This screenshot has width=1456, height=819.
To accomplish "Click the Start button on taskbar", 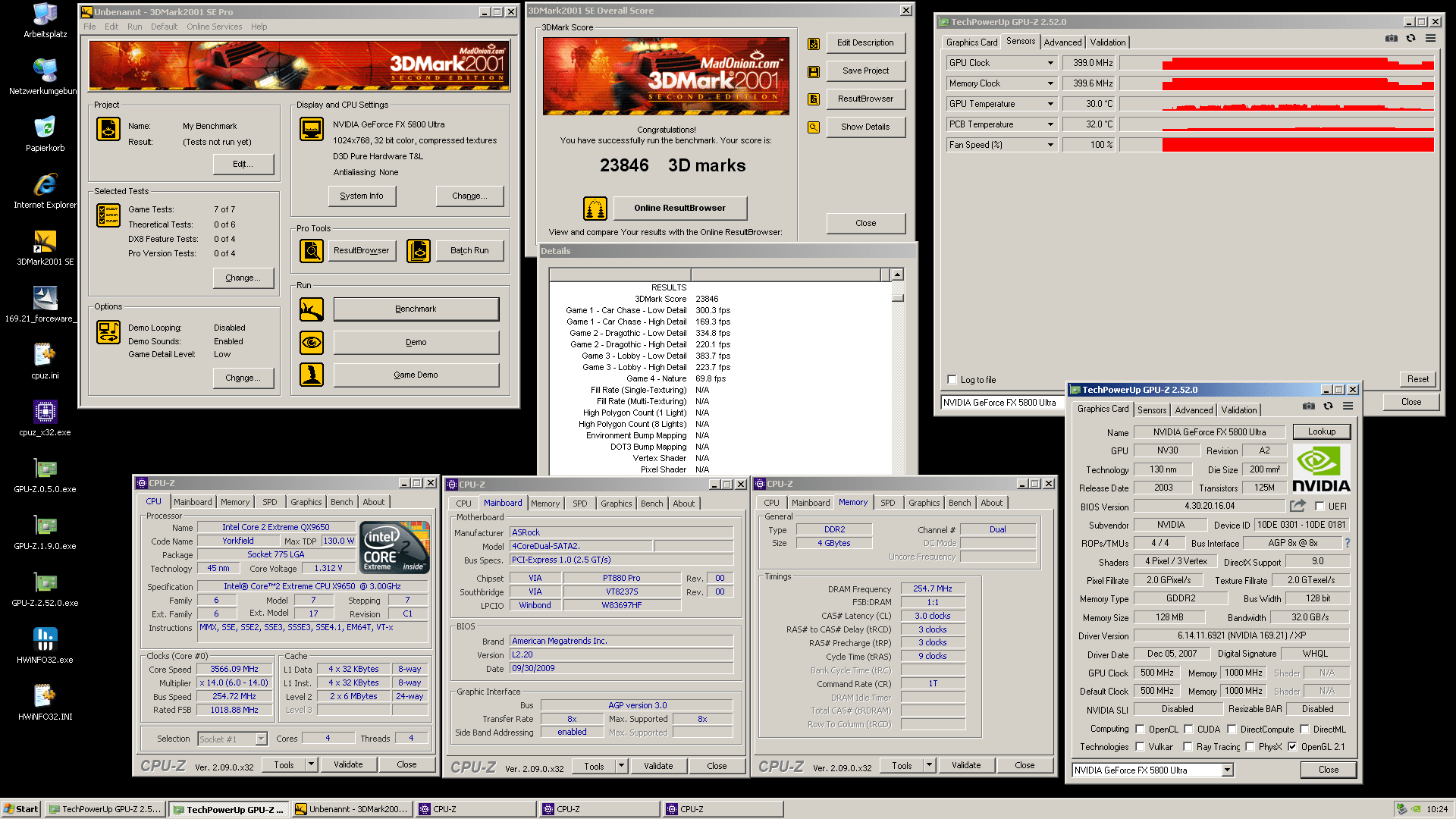I will (x=21, y=809).
